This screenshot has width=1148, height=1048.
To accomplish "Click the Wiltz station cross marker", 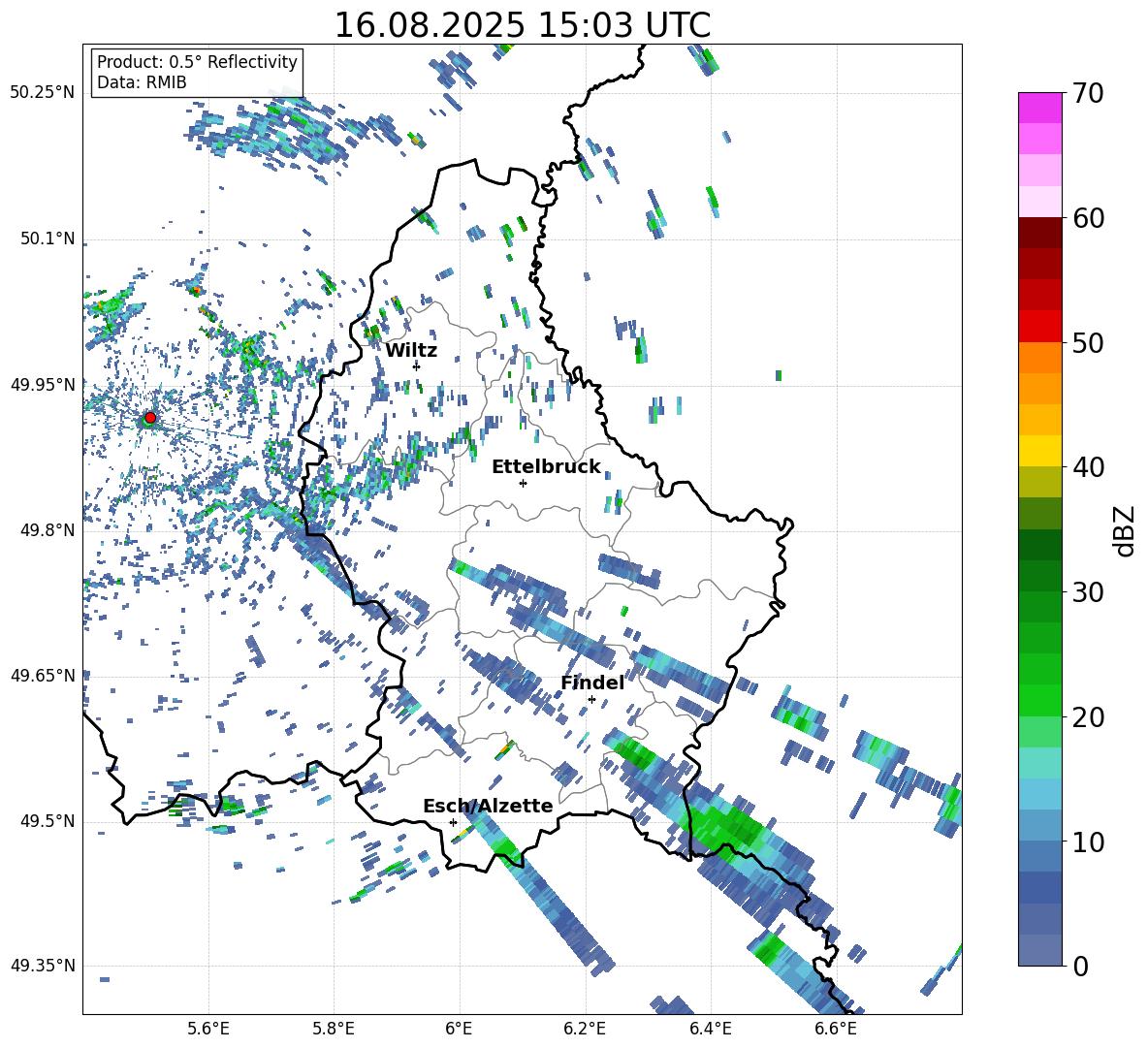I will click(x=417, y=365).
